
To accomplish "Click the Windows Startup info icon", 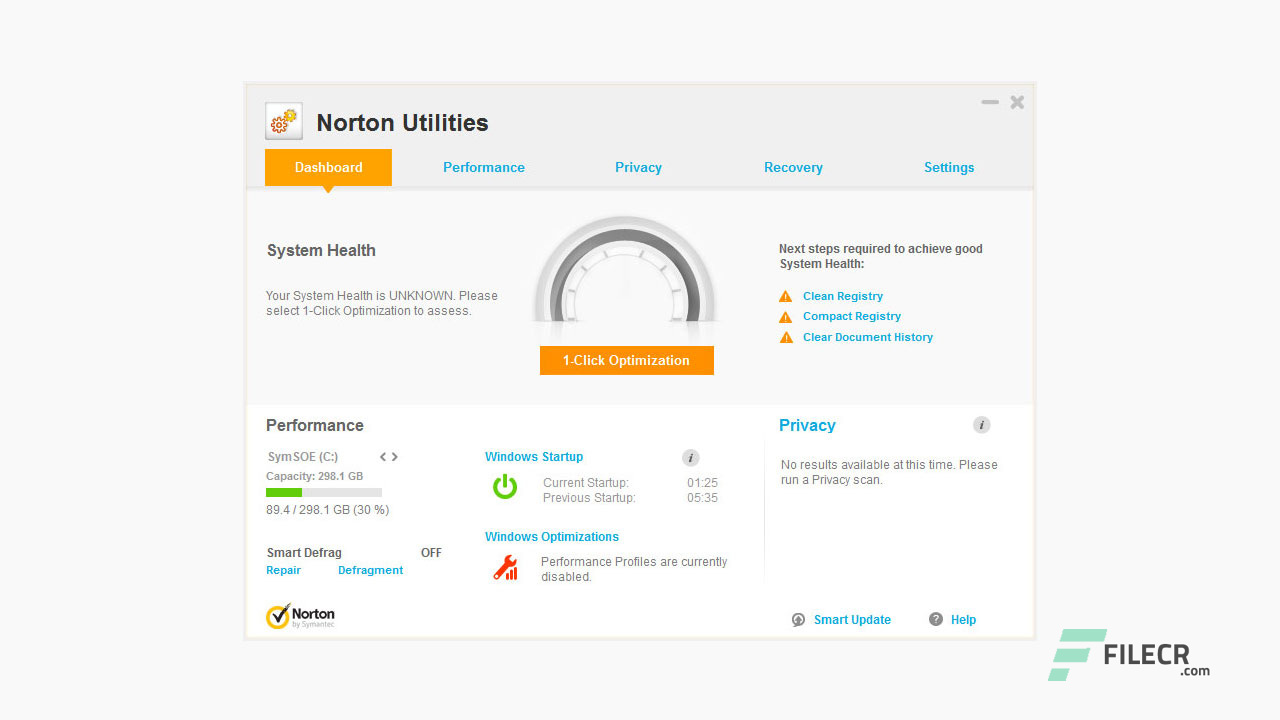I will pyautogui.click(x=690, y=458).
